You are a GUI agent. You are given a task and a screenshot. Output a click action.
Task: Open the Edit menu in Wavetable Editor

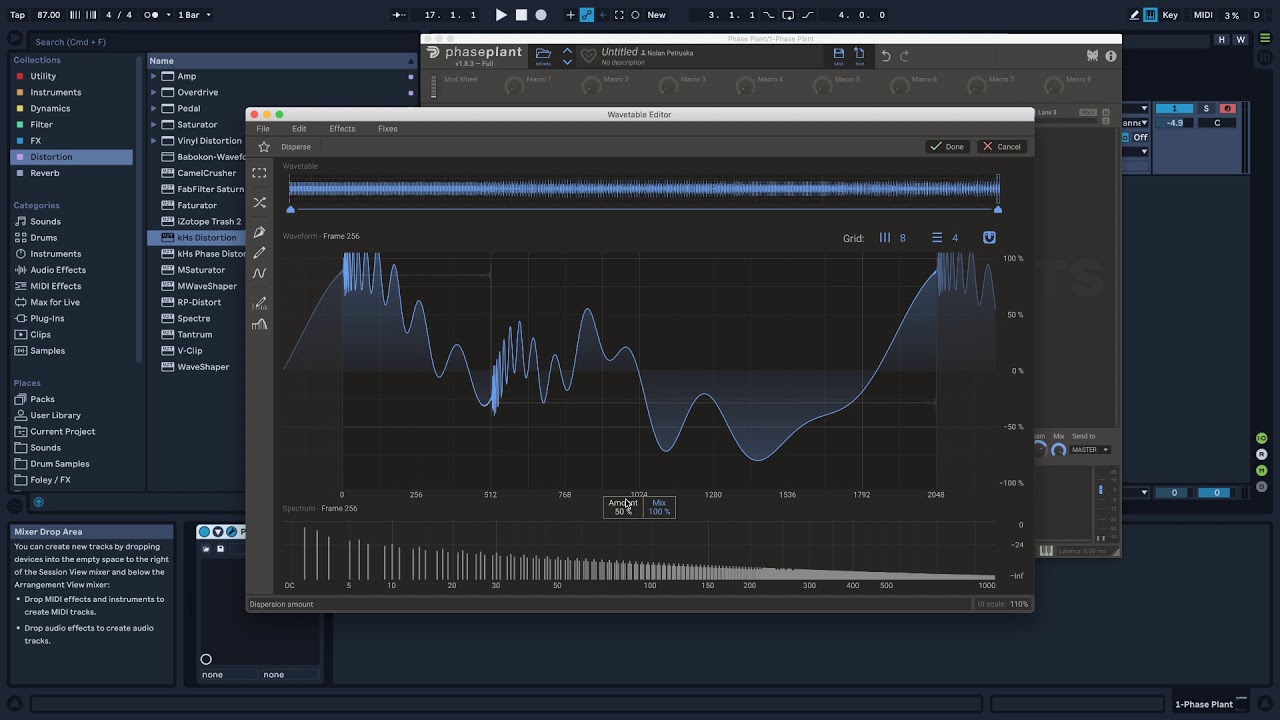[x=299, y=129]
